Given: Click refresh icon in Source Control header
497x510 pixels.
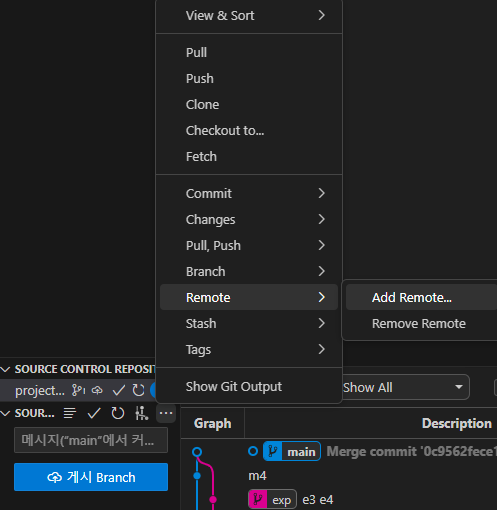Looking at the screenshot, I should pos(118,413).
